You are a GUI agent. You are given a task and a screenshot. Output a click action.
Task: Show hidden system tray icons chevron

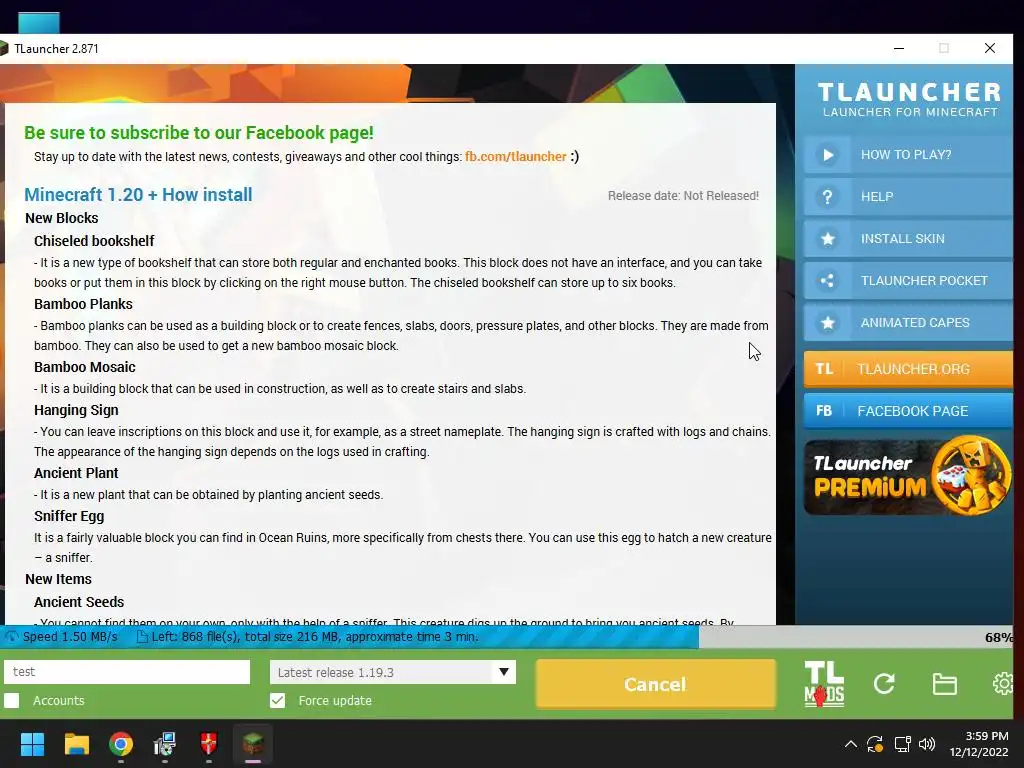click(851, 744)
